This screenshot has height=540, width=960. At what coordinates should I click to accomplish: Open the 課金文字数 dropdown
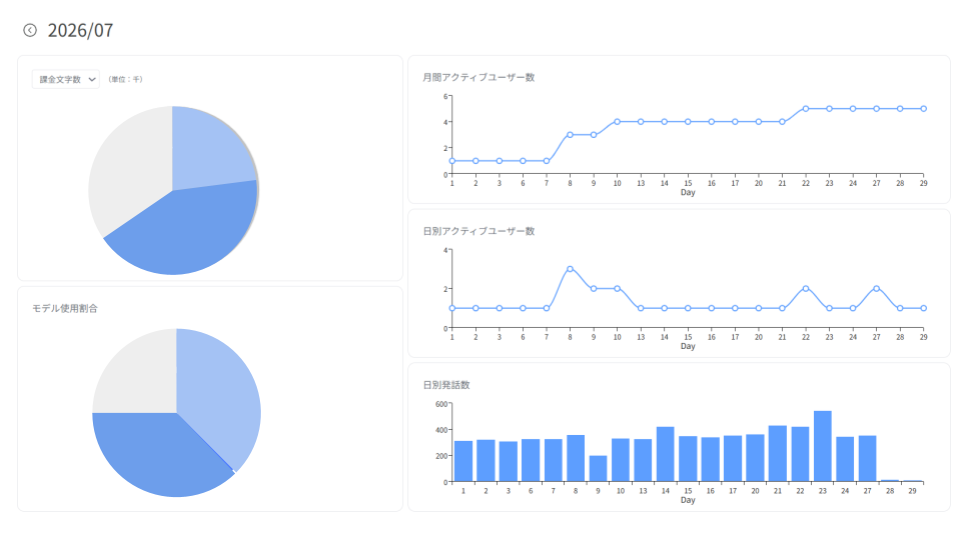pyautogui.click(x=66, y=79)
